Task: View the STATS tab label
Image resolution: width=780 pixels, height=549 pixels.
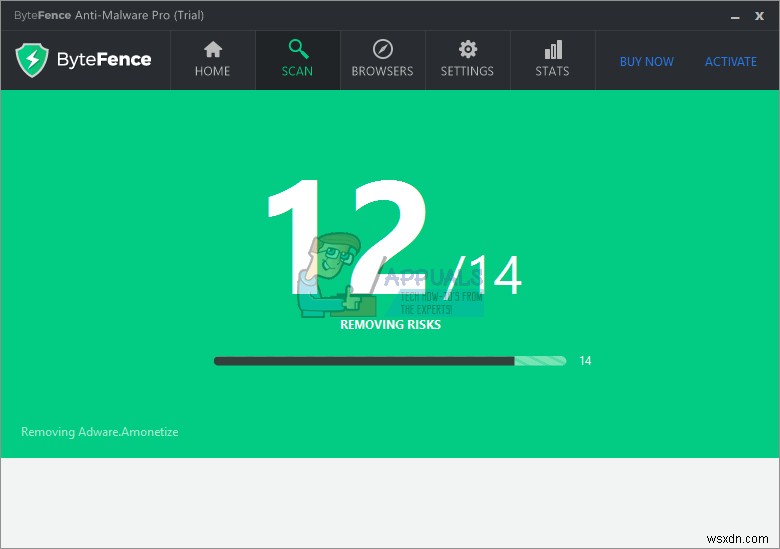Action: pyautogui.click(x=552, y=71)
